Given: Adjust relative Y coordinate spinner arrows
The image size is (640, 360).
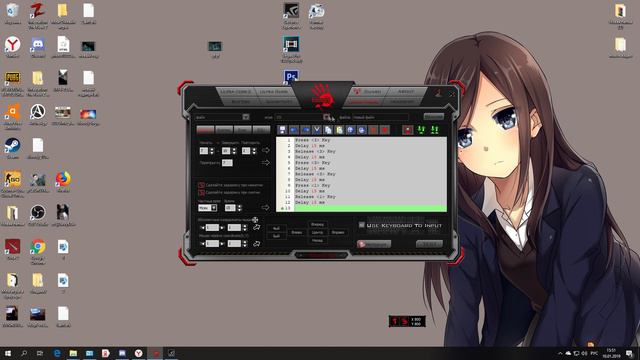Looking at the screenshot, I should coord(245,244).
